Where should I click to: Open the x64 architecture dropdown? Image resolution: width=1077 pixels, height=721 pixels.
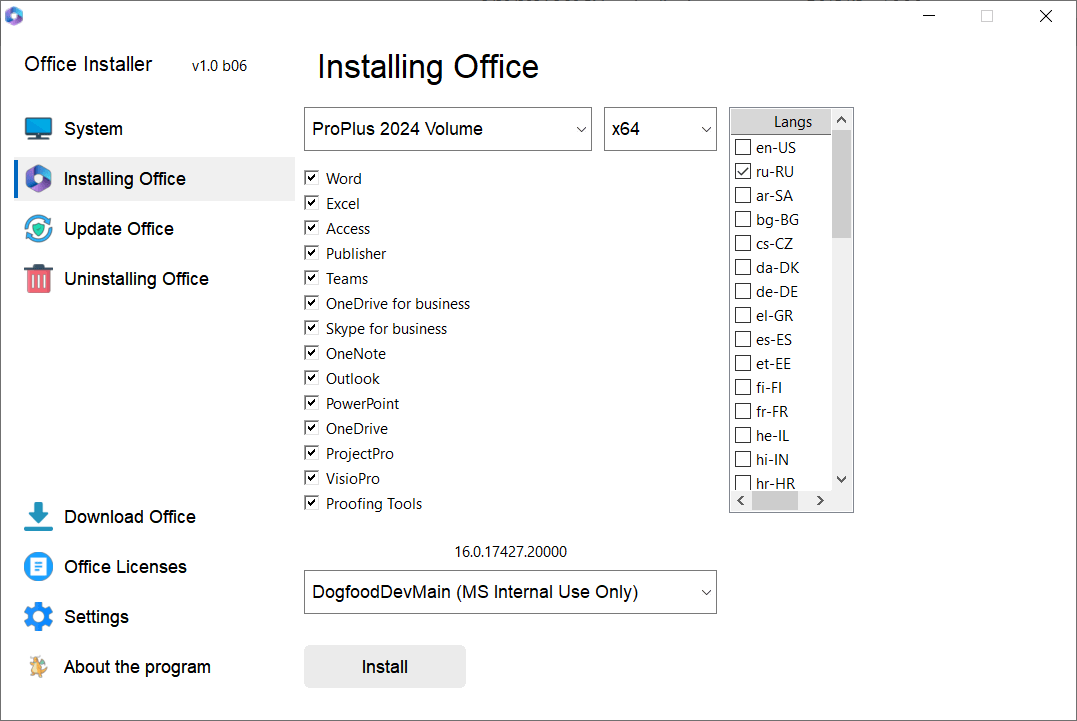point(660,129)
